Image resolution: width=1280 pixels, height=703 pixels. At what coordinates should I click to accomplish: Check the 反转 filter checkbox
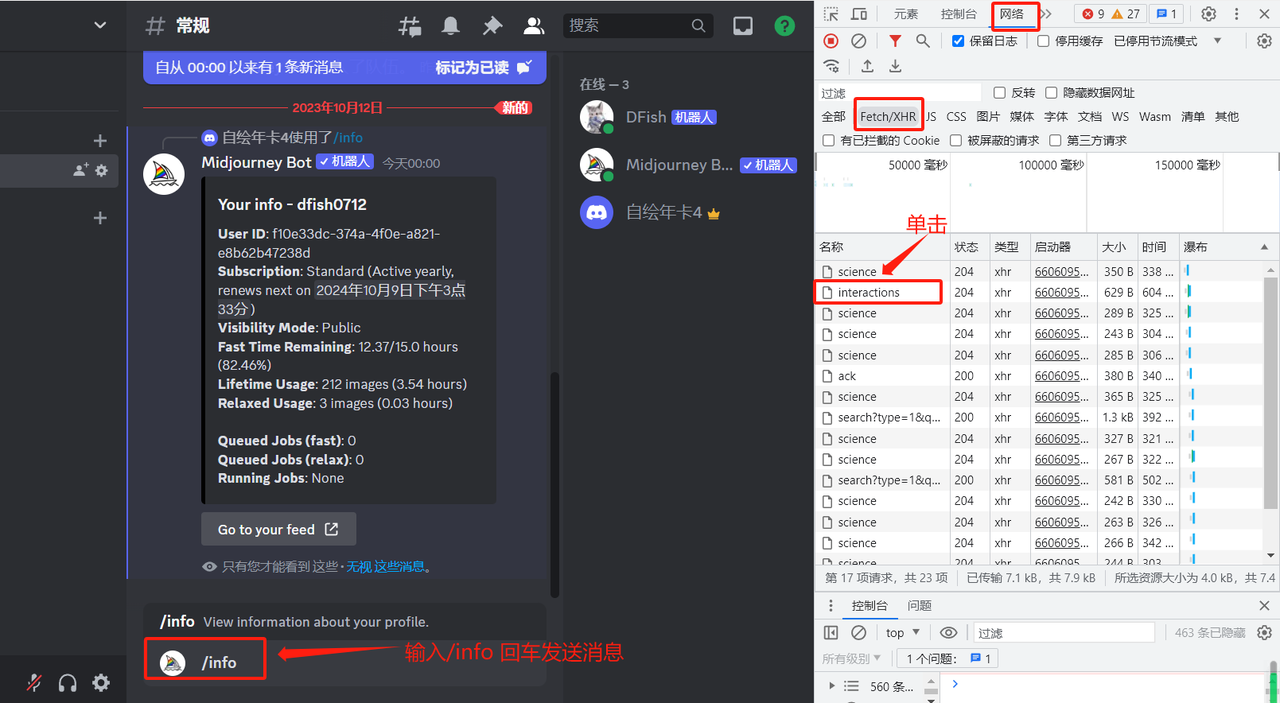point(1000,93)
